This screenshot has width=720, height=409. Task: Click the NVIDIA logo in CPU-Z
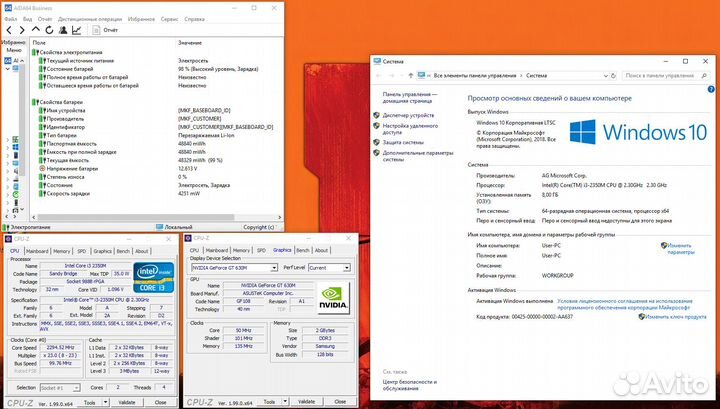click(x=333, y=297)
